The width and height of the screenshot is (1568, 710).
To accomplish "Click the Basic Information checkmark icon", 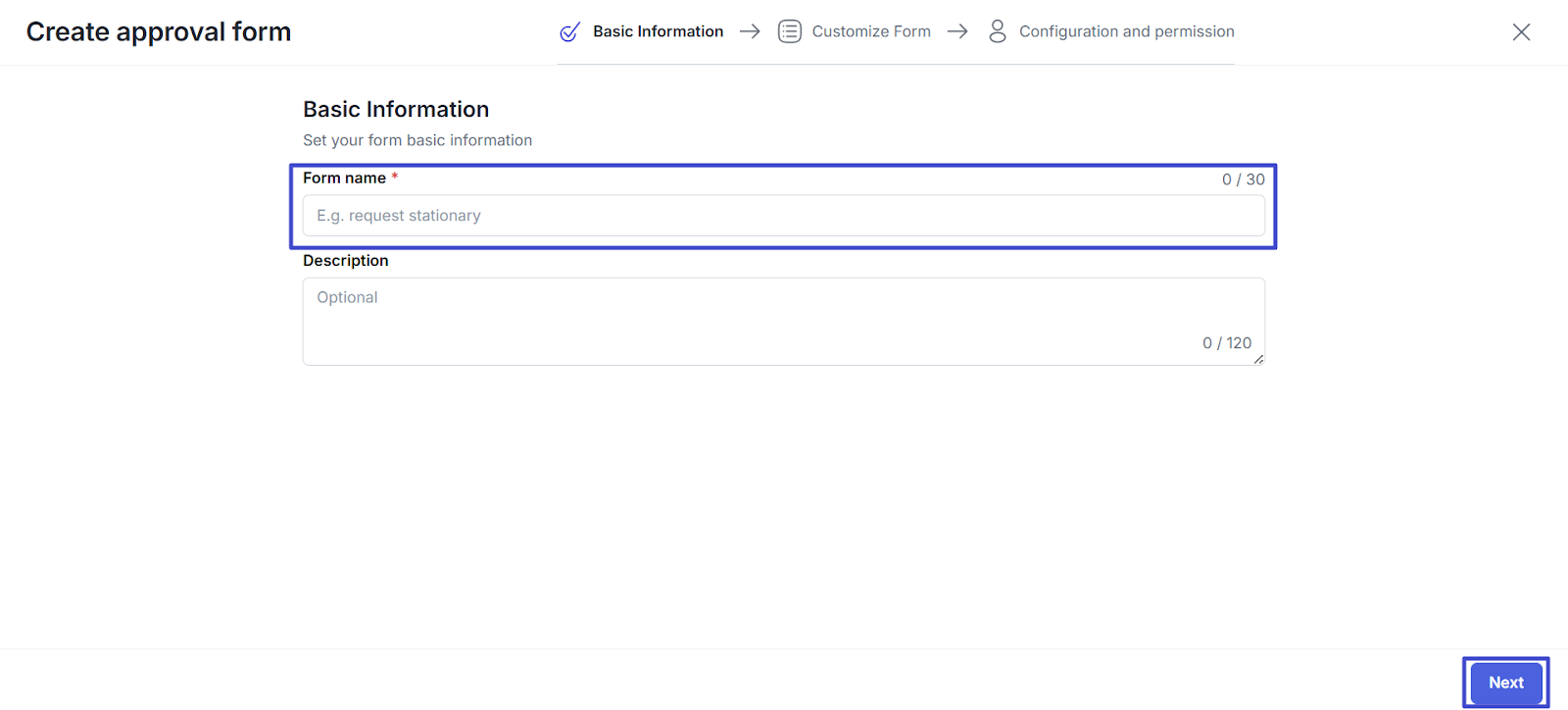I will coord(569,32).
